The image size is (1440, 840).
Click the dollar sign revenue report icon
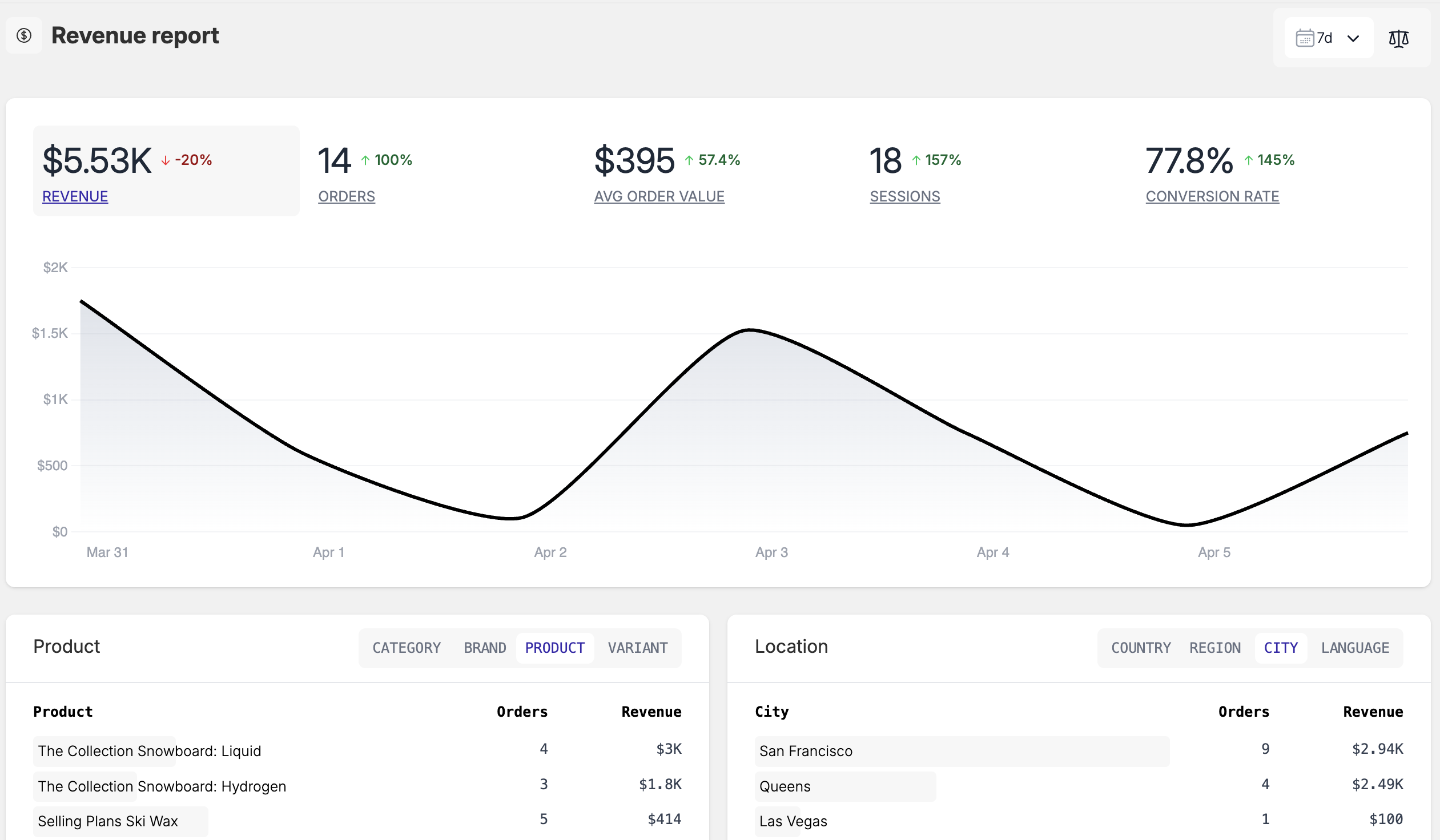(24, 35)
